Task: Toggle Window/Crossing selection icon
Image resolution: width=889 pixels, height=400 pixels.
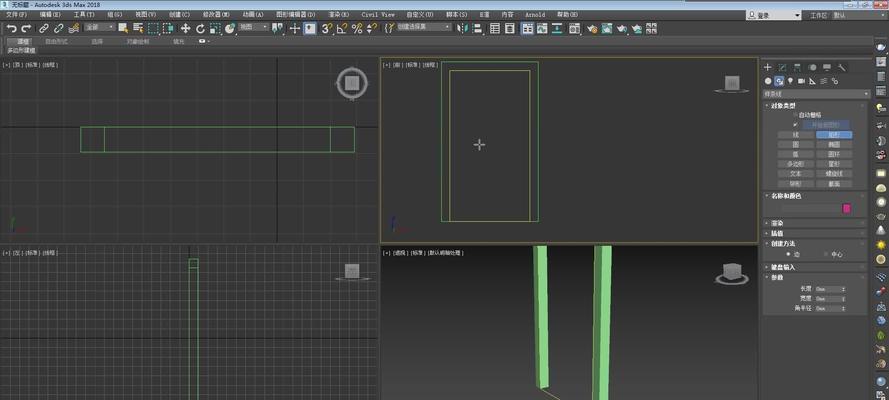Action: click(x=168, y=28)
